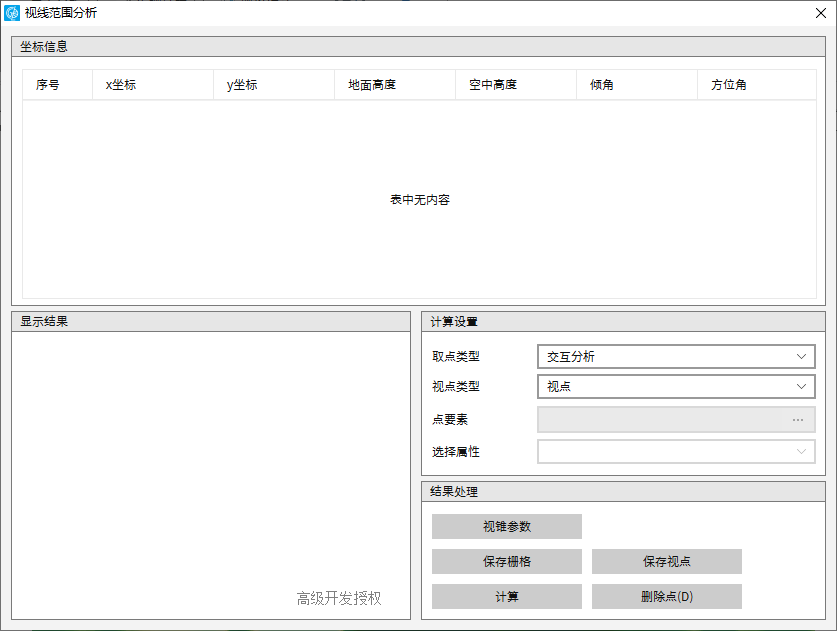Expand the 视点类型 dropdown list
This screenshot has width=837, height=631.
point(676,387)
